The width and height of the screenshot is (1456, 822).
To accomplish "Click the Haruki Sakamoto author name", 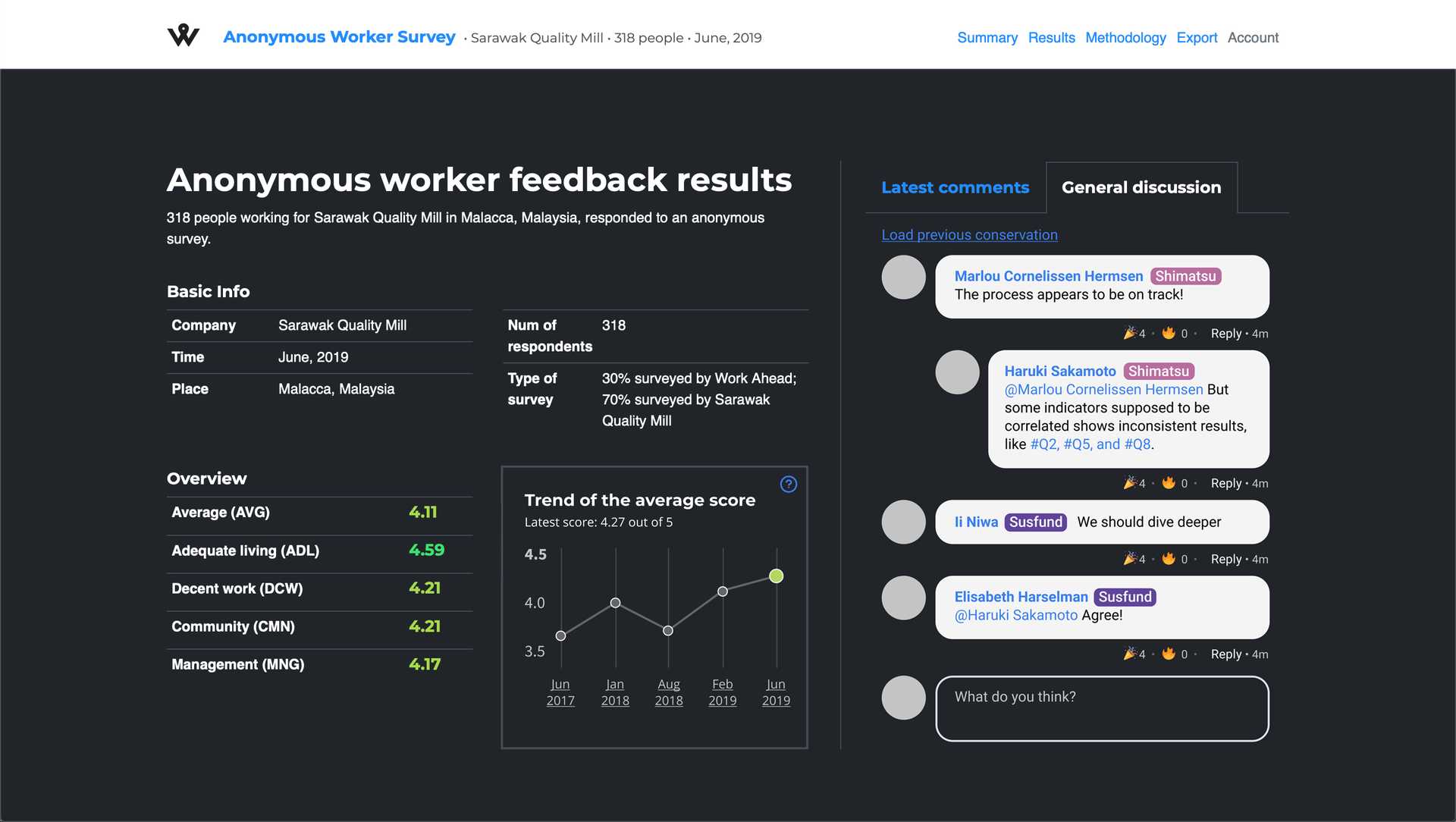I will [x=1060, y=371].
